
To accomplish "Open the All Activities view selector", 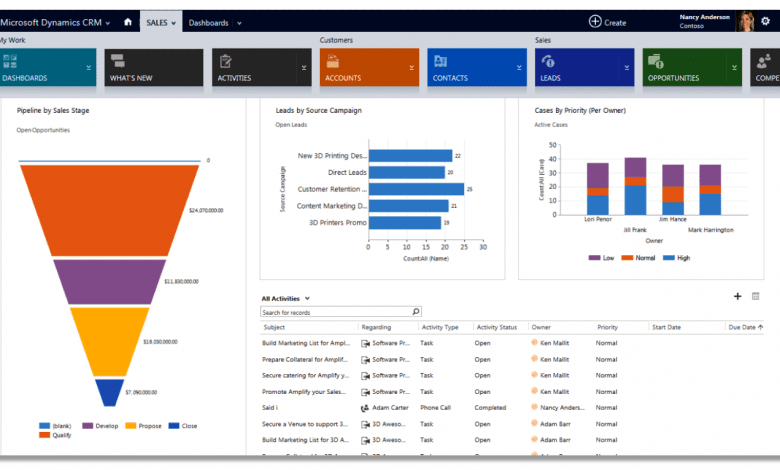I will (x=286, y=298).
